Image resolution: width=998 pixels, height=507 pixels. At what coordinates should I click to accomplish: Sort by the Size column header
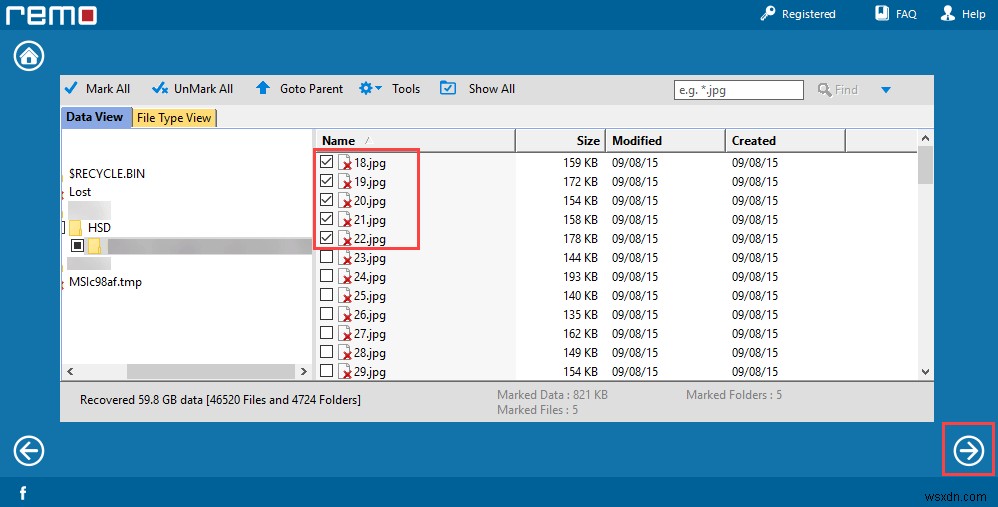coord(560,141)
